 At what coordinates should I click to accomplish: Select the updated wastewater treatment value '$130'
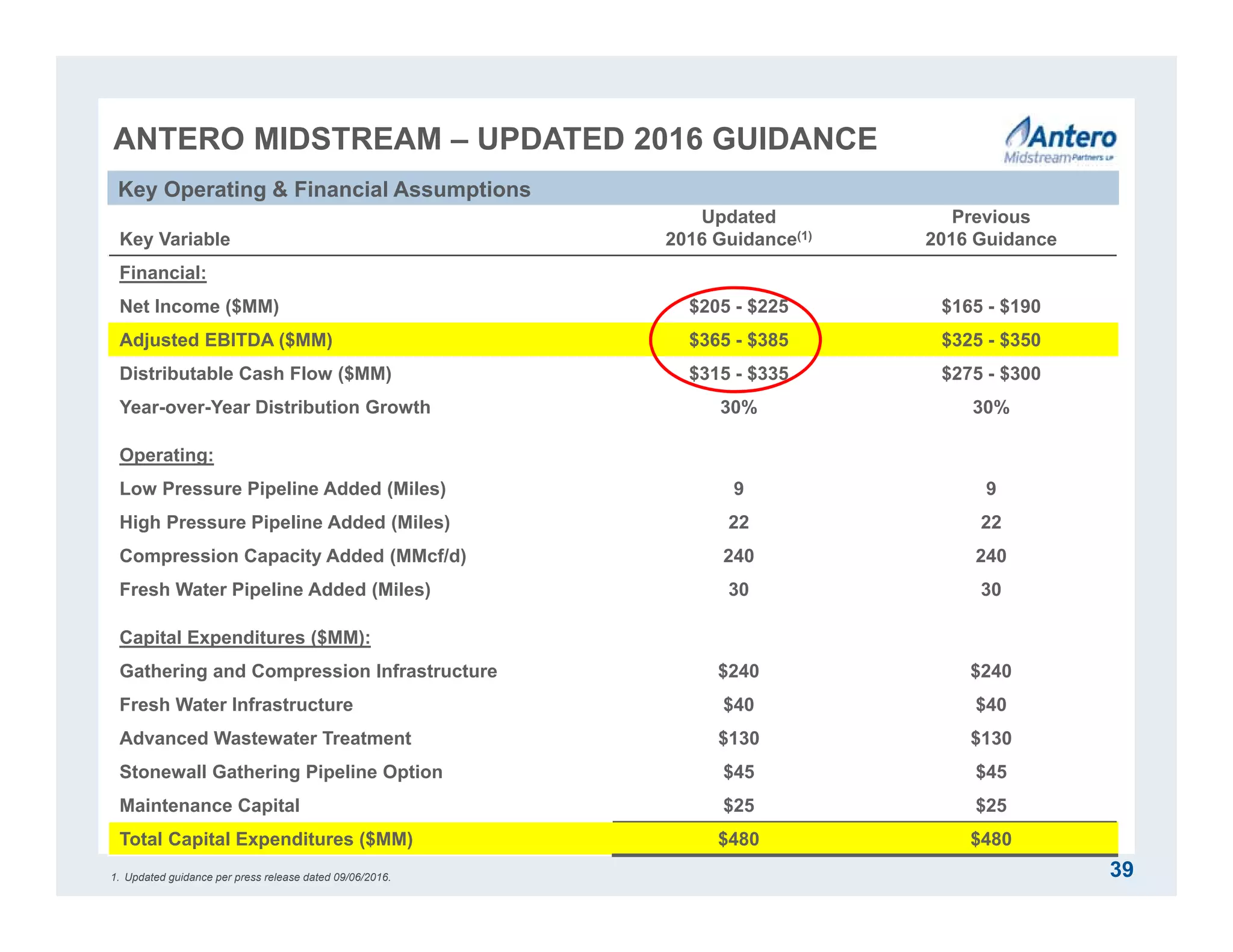click(739, 738)
